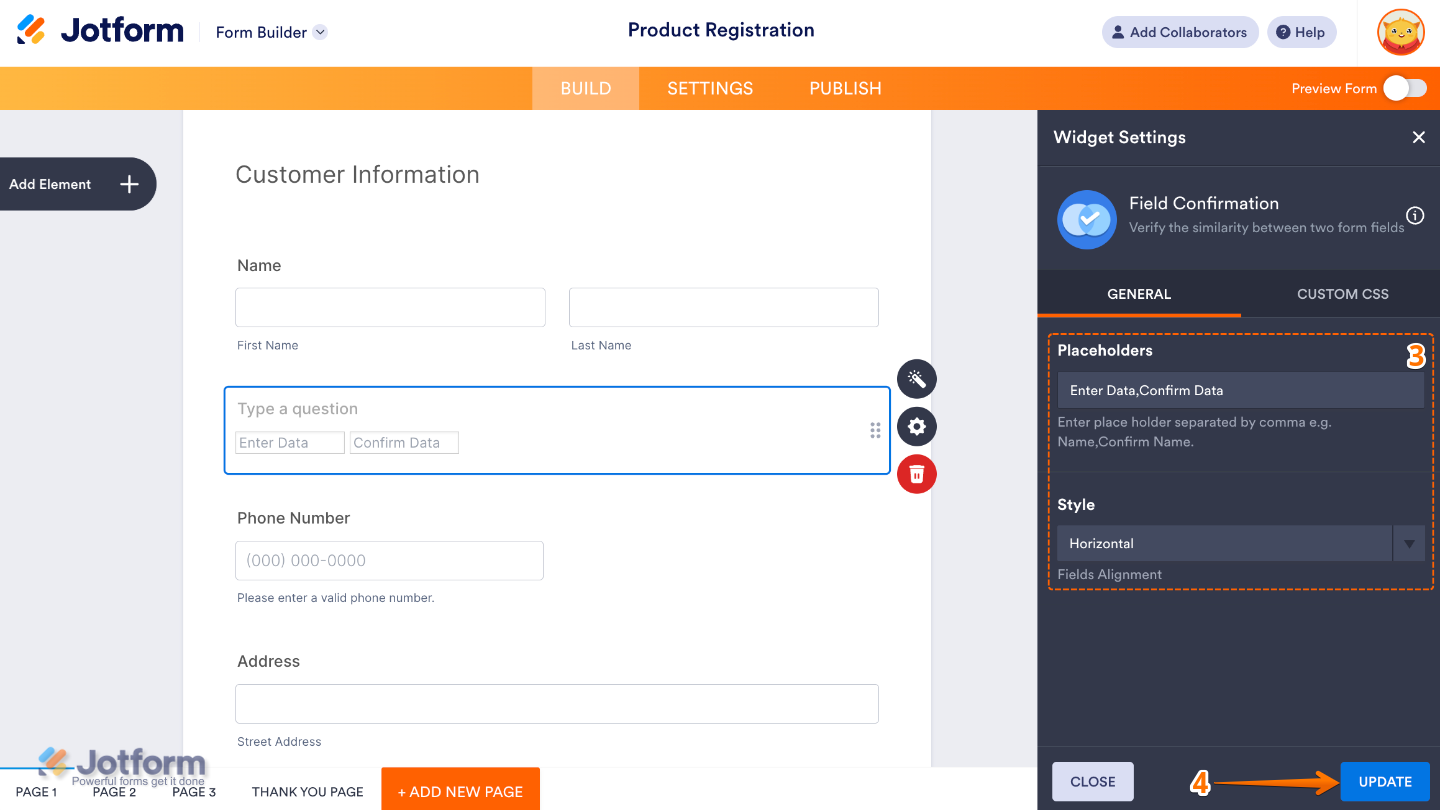Click the UPDATE button

coord(1384,781)
